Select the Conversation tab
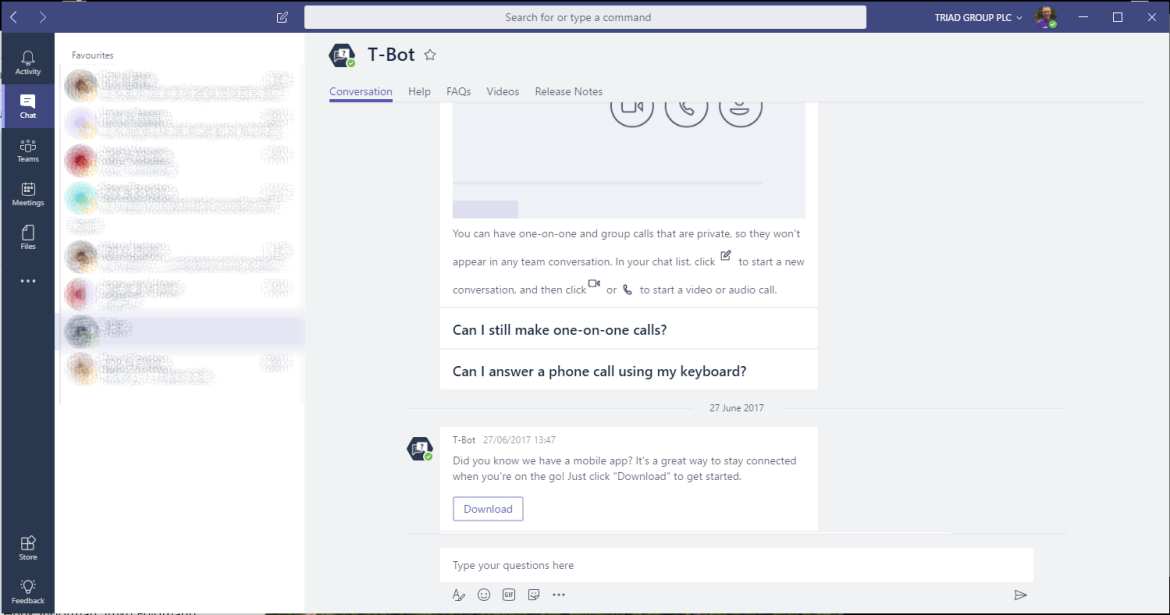Image resolution: width=1170 pixels, height=615 pixels. pos(360,91)
